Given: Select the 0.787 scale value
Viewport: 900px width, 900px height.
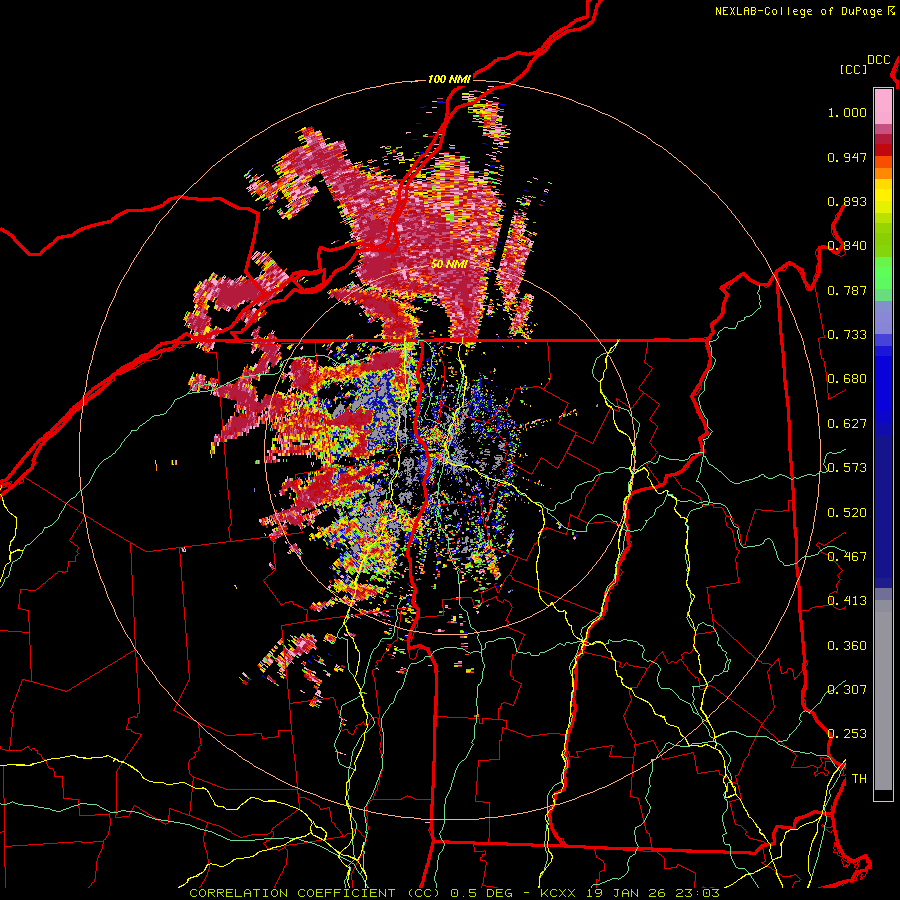Looking at the screenshot, I should click(847, 290).
